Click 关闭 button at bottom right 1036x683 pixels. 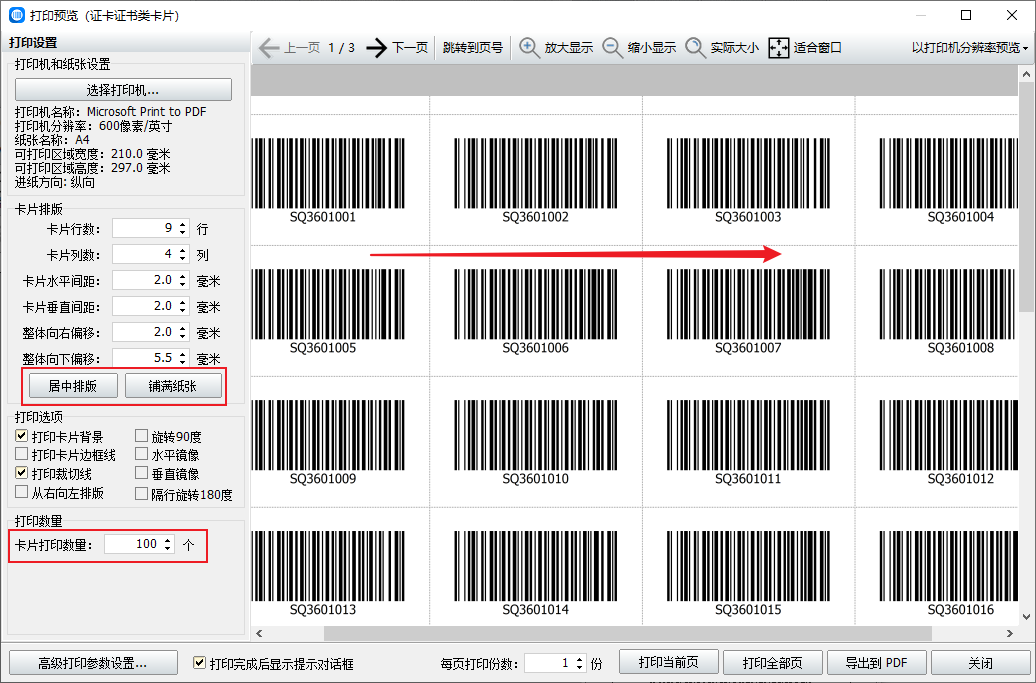(x=980, y=663)
